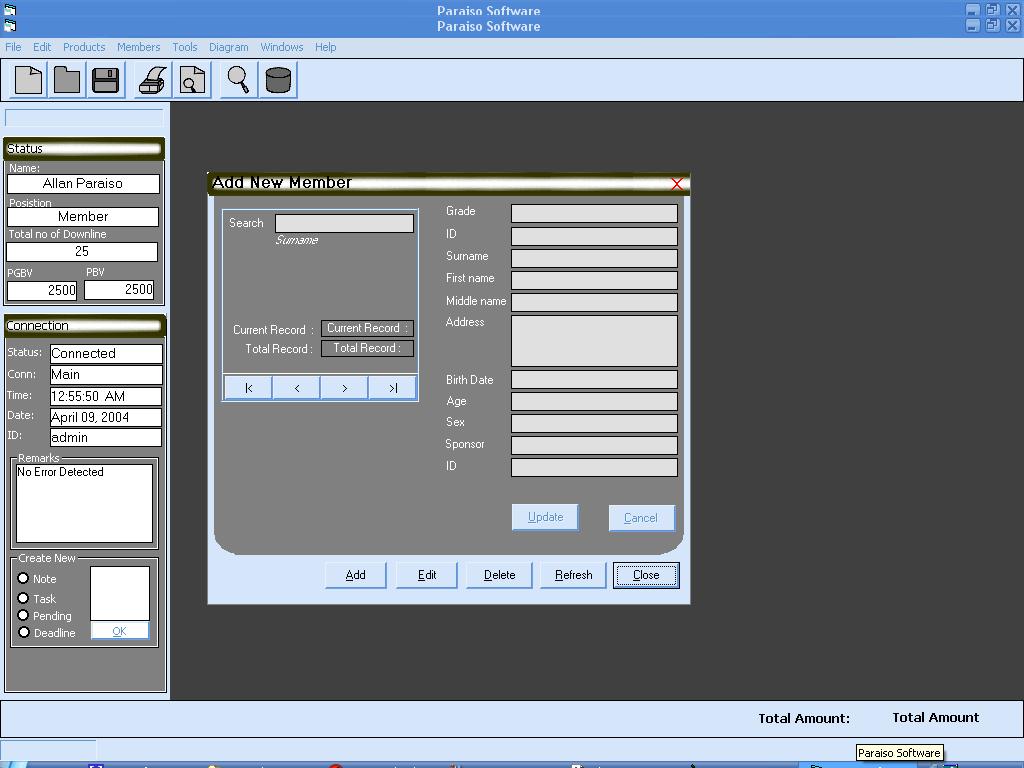Click the Print Preview toolbar icon

tap(192, 80)
